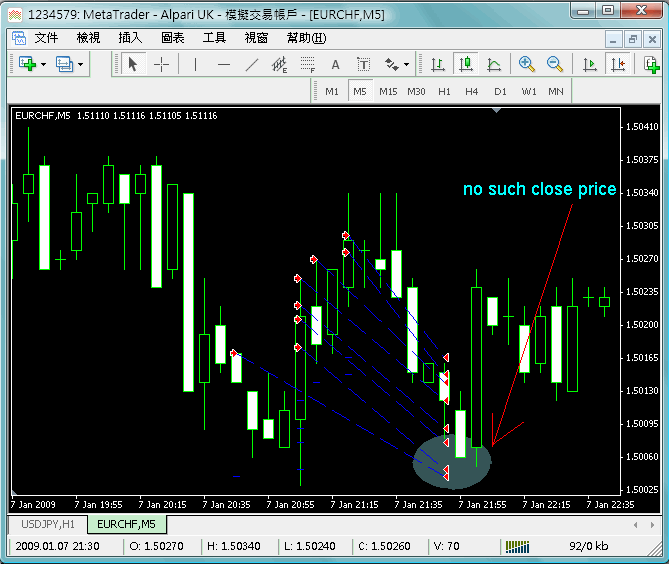Image resolution: width=669 pixels, height=564 pixels.
Task: Click the 7 Jan 21:55 time axis label
Action: (482, 505)
